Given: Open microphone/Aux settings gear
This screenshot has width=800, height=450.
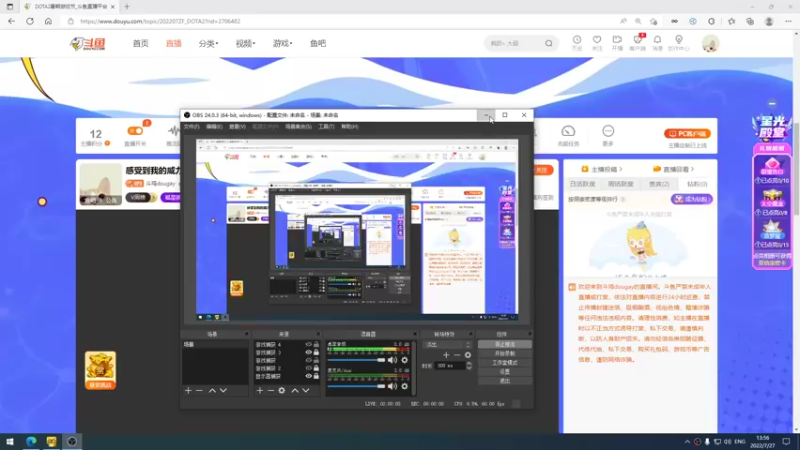Looking at the screenshot, I should tap(405, 386).
